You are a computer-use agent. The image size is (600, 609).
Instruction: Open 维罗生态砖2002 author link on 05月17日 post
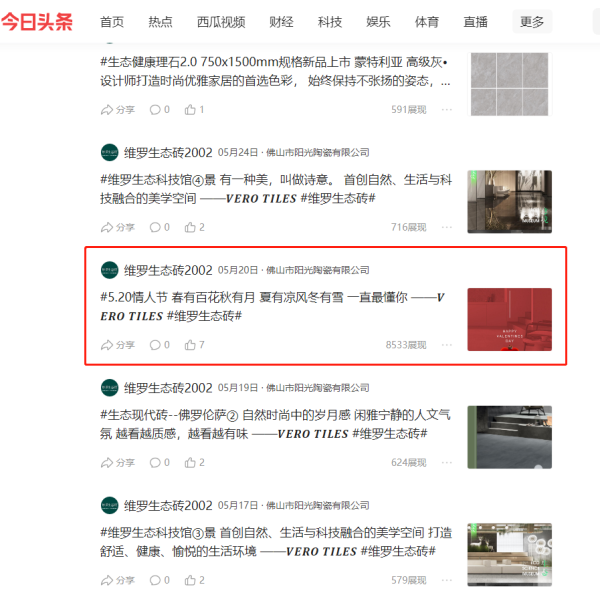[x=168, y=505]
